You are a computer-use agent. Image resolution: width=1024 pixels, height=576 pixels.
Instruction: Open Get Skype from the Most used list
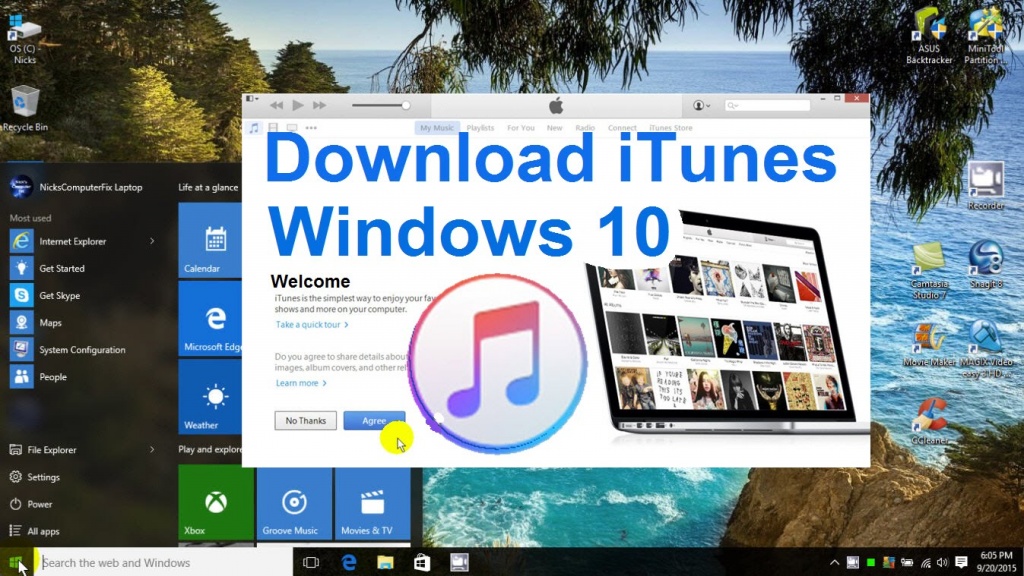tap(62, 296)
